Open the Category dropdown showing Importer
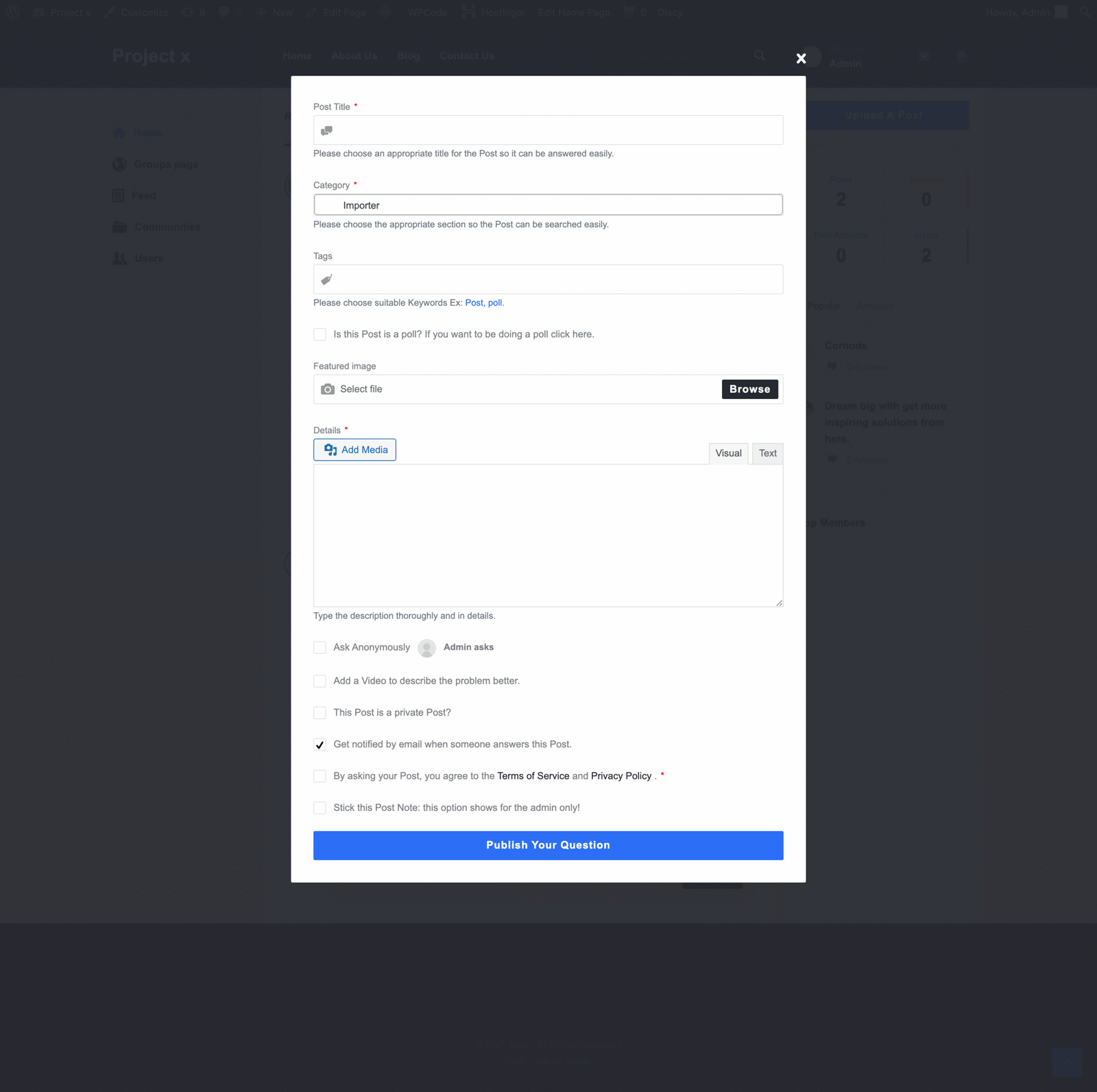 (548, 205)
